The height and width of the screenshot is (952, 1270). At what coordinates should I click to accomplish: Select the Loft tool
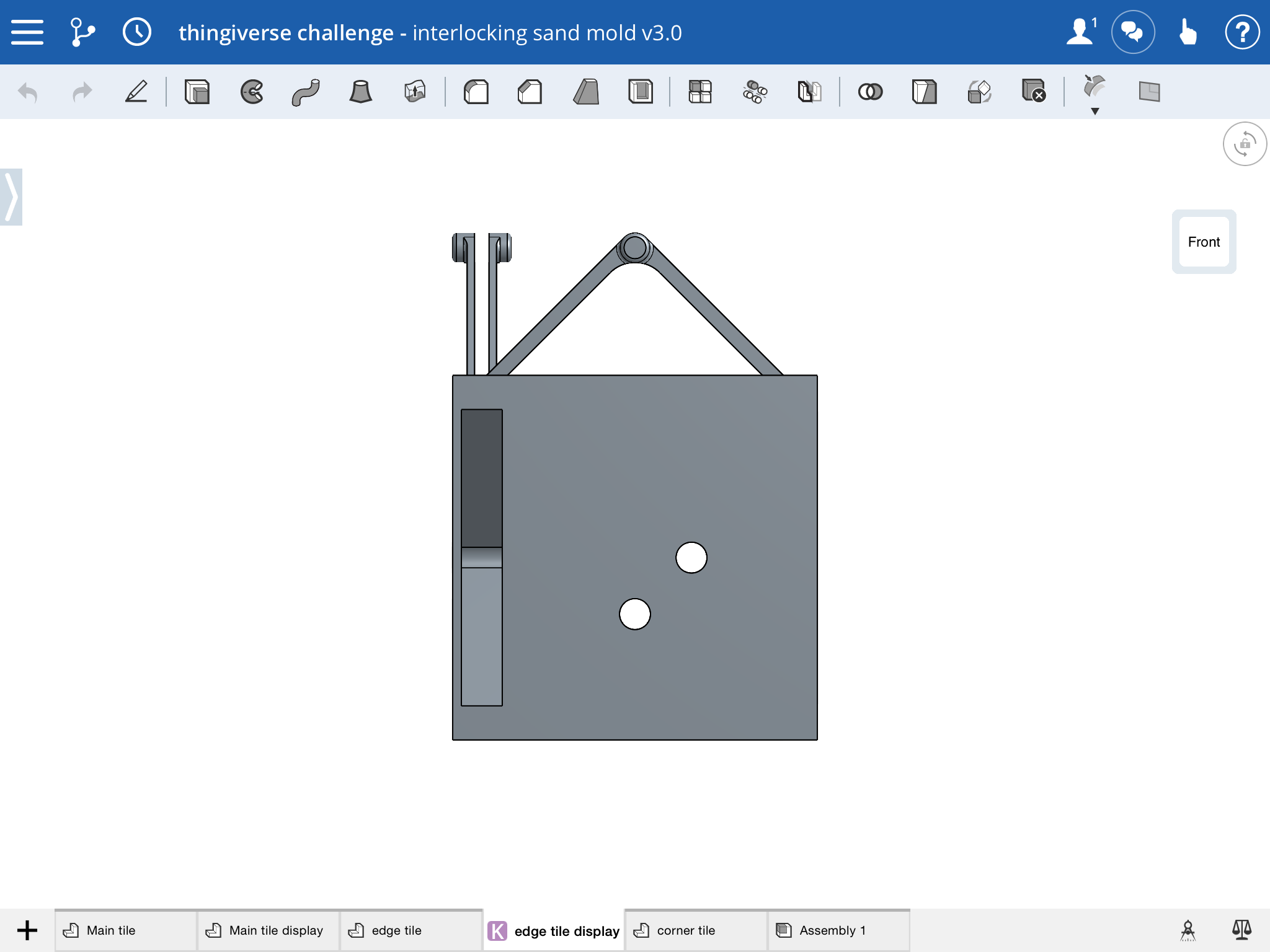coord(360,92)
